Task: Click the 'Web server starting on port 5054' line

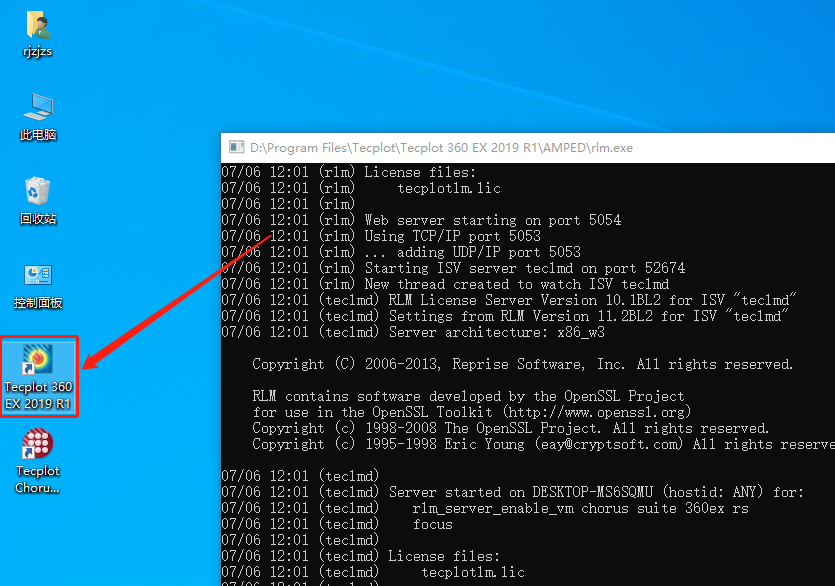Action: tap(421, 220)
